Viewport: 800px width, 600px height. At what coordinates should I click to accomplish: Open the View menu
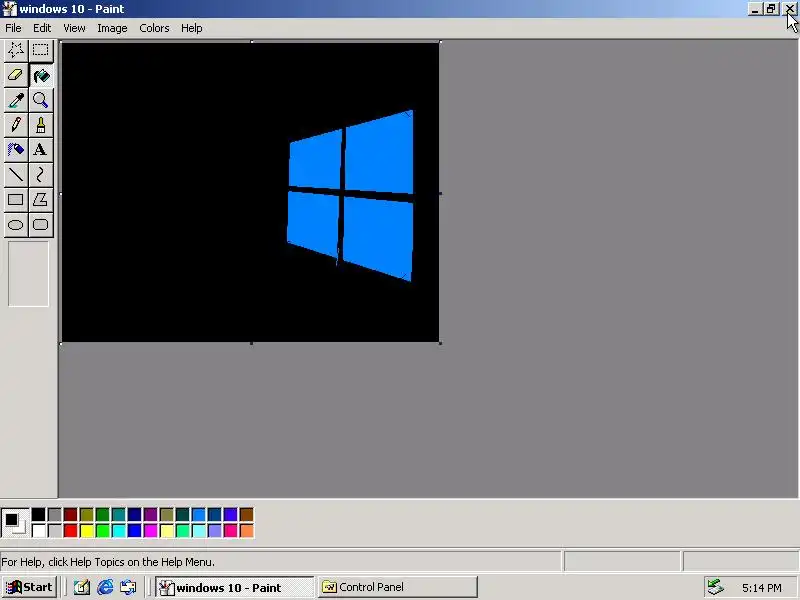click(74, 28)
